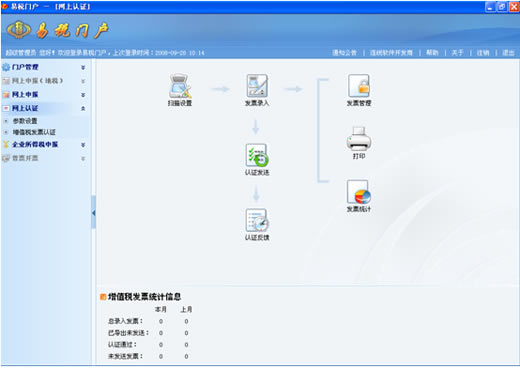Open the 认证反馈 feedback icon
The height and width of the screenshot is (368, 520).
257,220
